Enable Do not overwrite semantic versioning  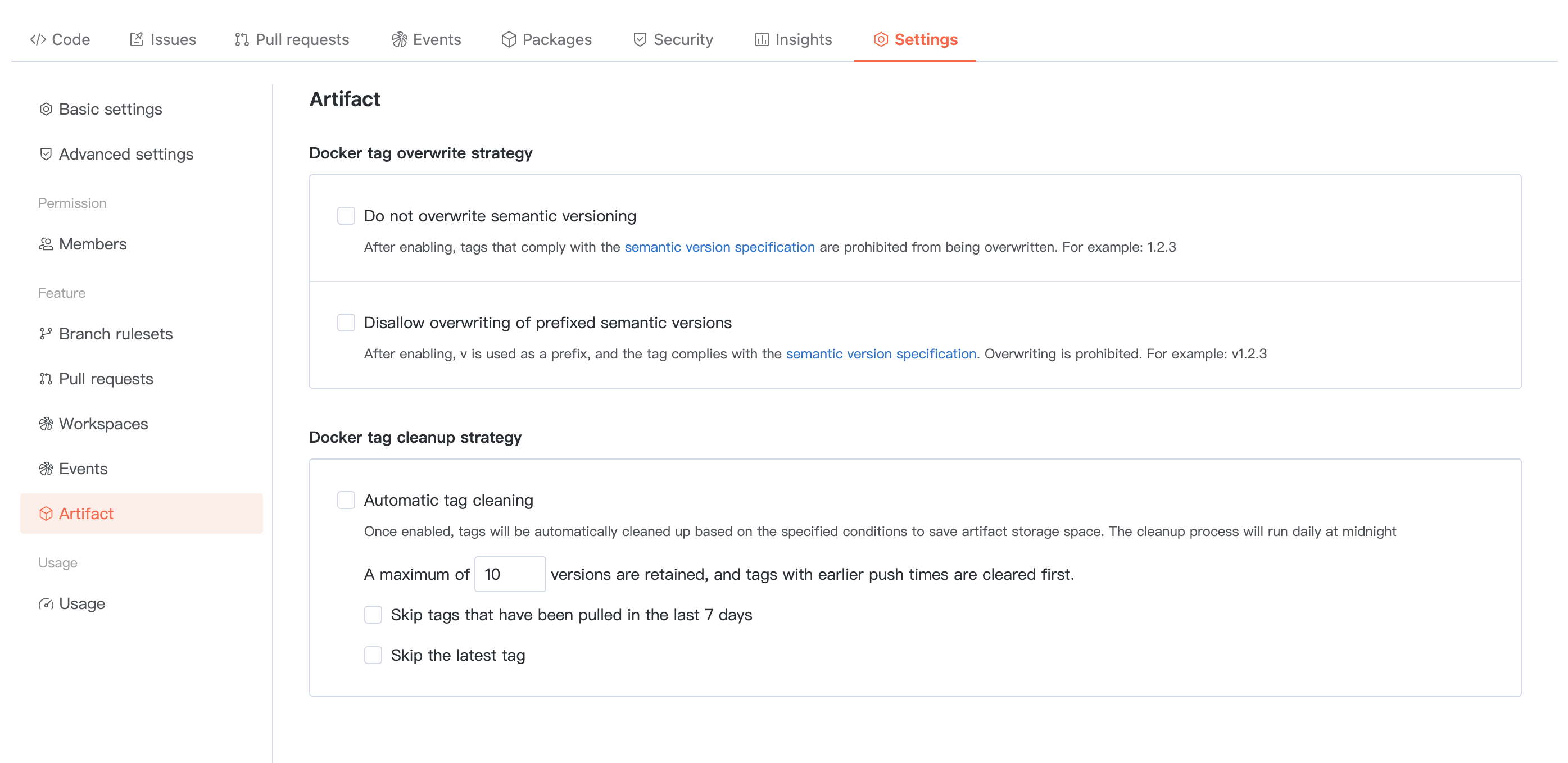346,216
